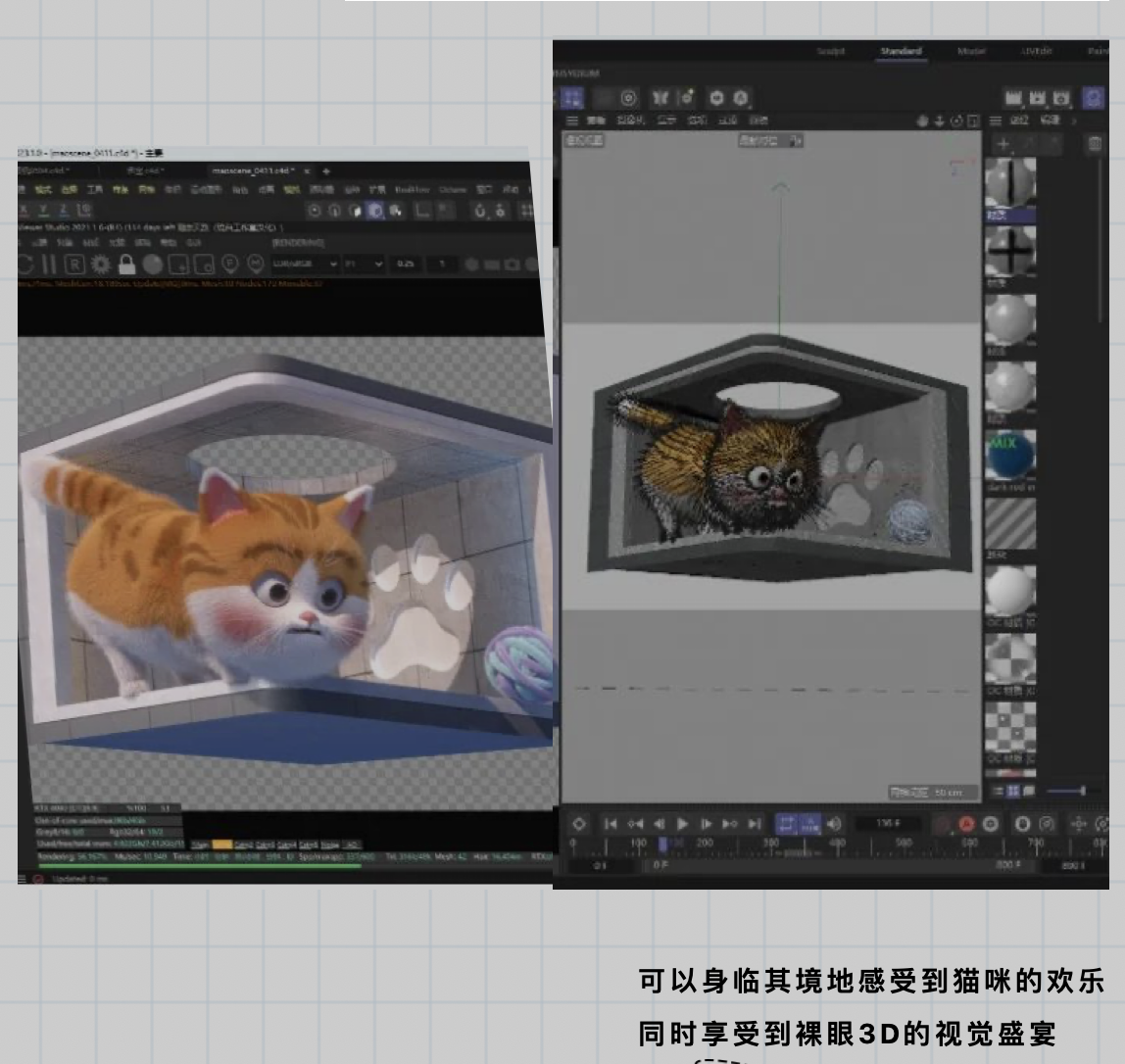This screenshot has height=1064, width=1125.
Task: Click the Octane focus picker F icon
Action: click(229, 264)
